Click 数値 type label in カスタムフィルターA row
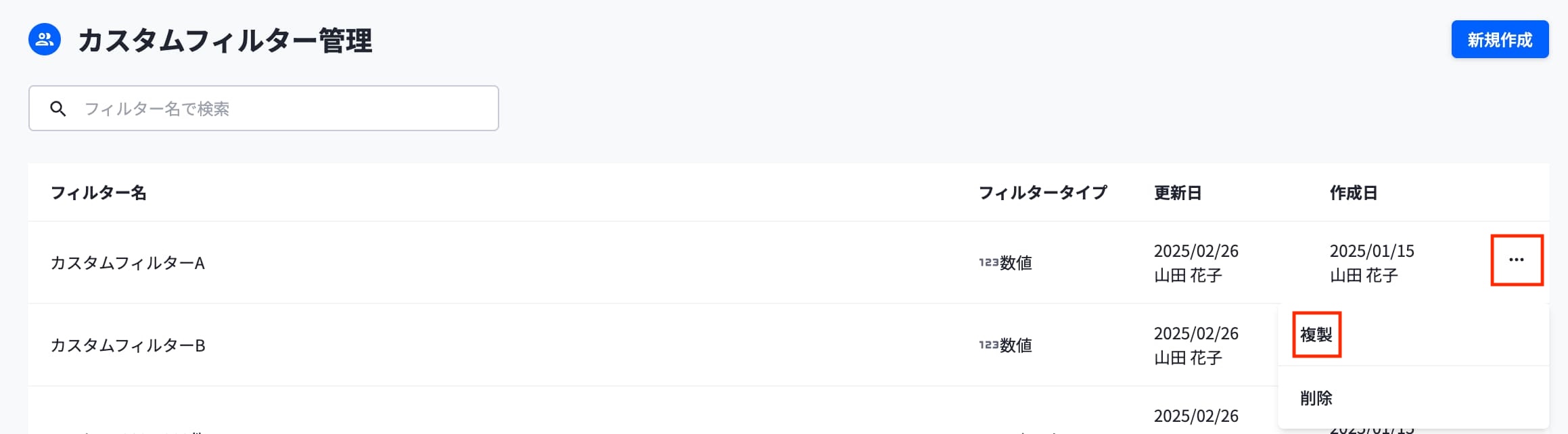Viewport: 1568px width, 434px height. (x=1016, y=263)
